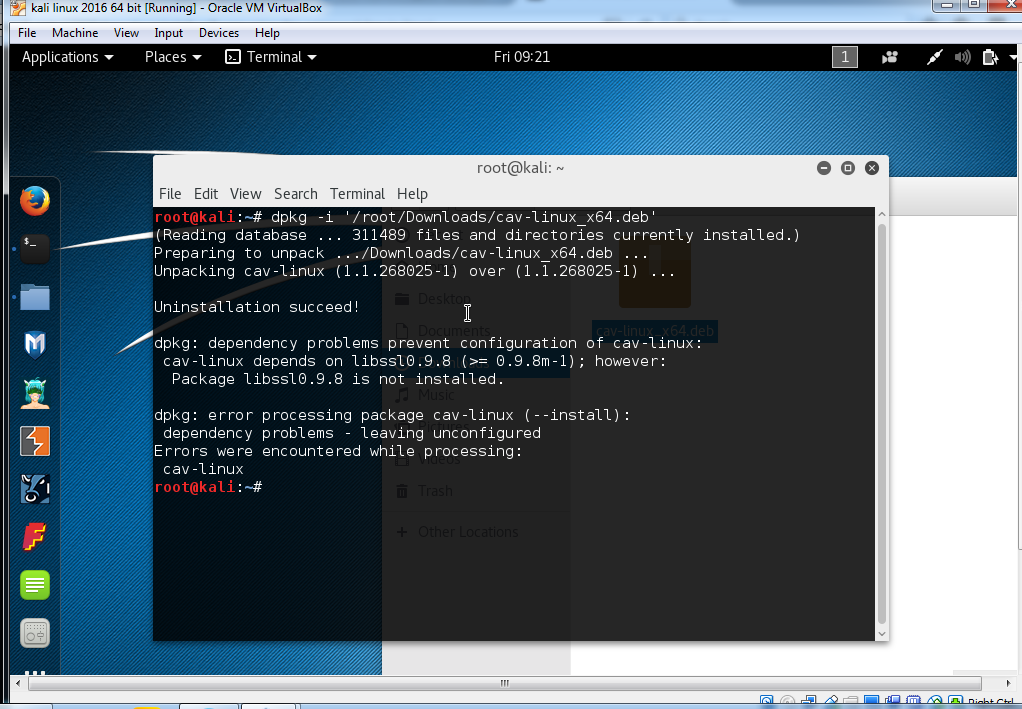This screenshot has width=1022, height=709.
Task: Launch Burp Suite from the dock
Action: tap(35, 441)
